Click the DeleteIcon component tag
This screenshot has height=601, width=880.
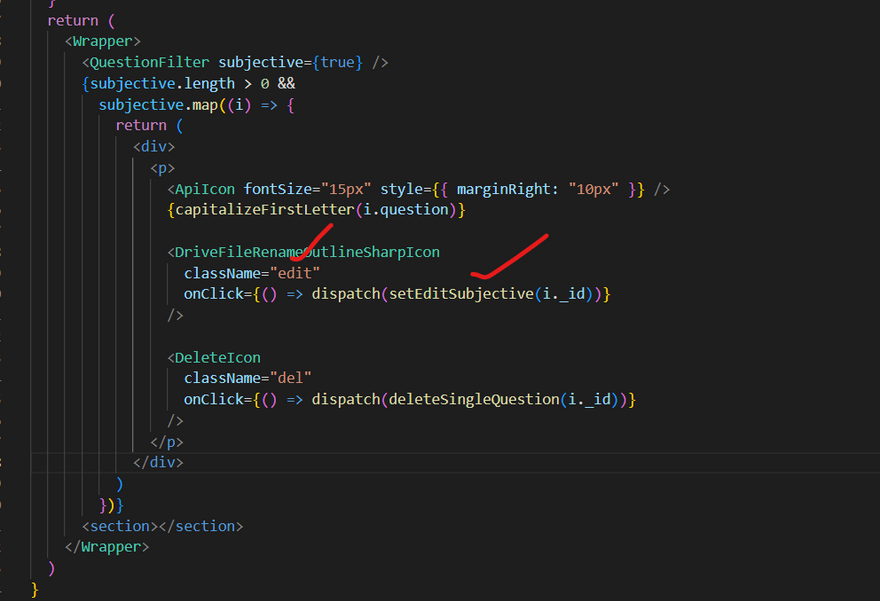click(218, 357)
